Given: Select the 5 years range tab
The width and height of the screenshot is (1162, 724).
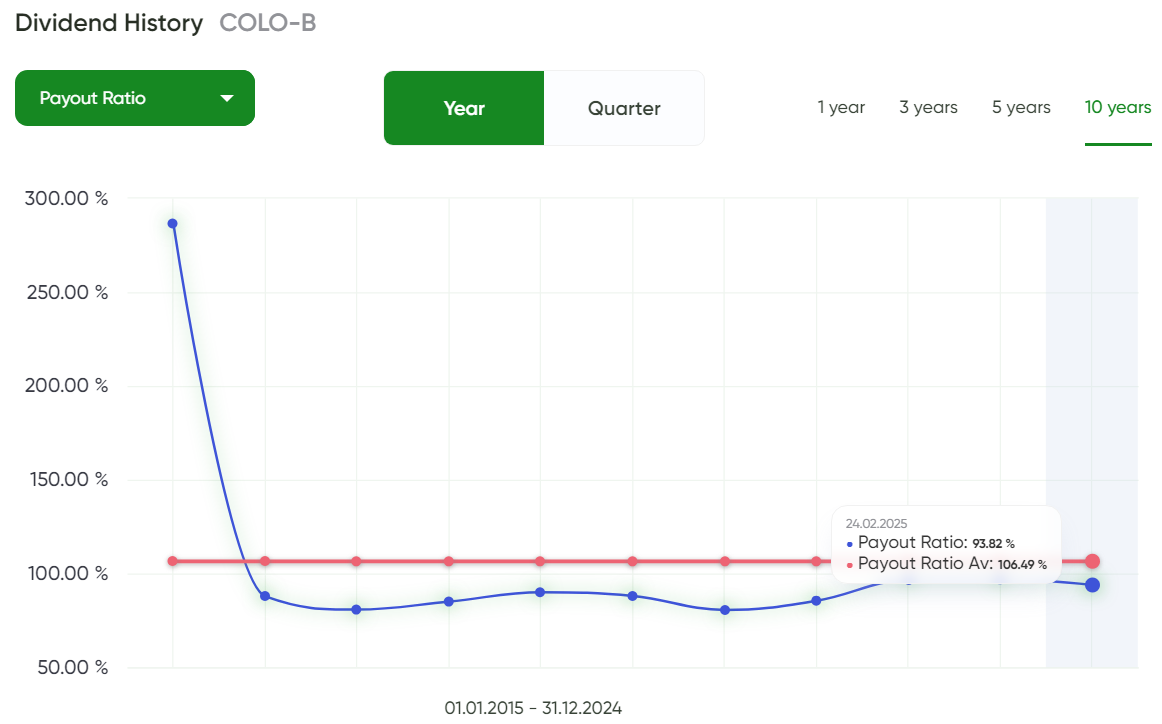Looking at the screenshot, I should click(1021, 107).
